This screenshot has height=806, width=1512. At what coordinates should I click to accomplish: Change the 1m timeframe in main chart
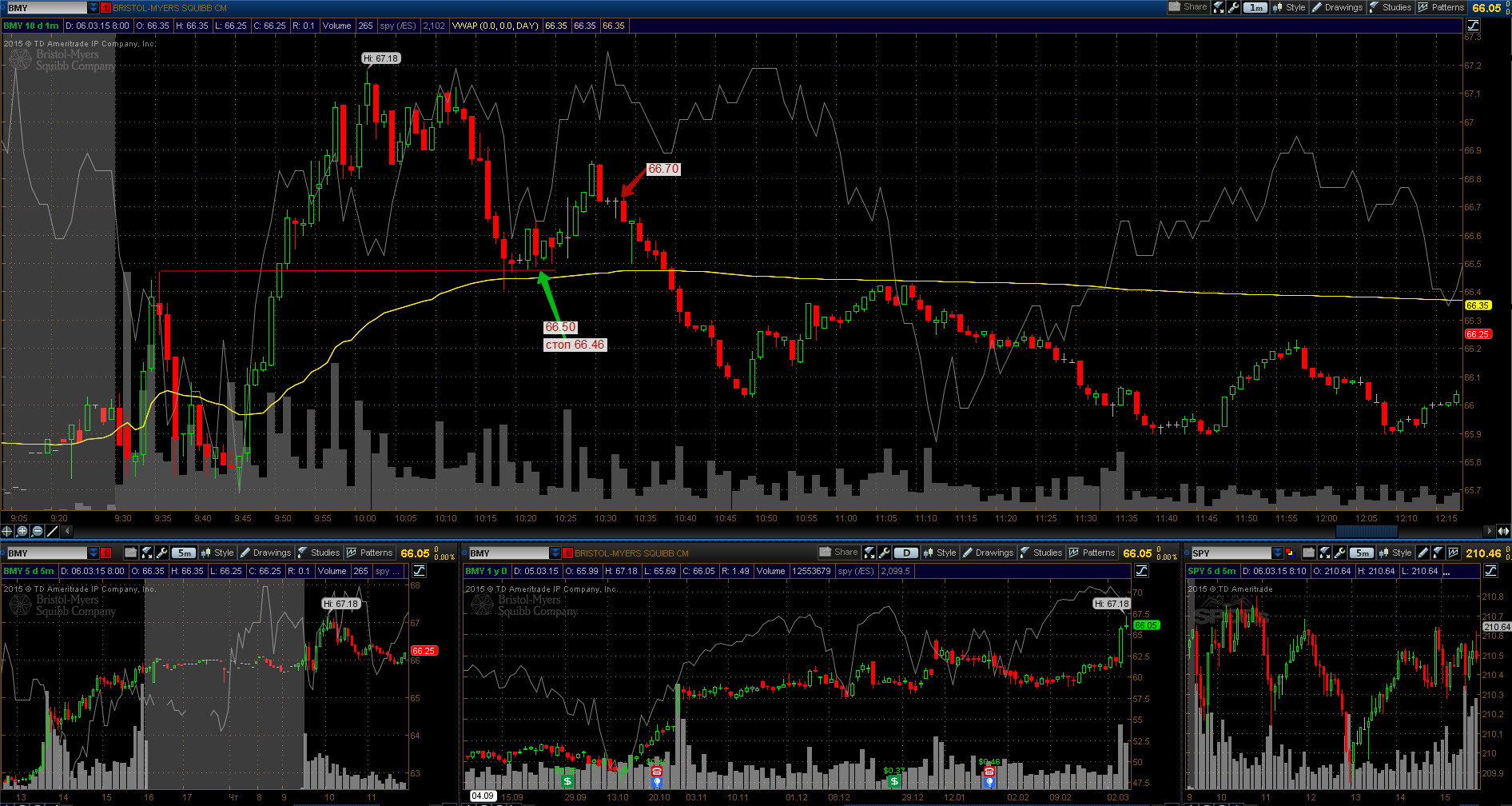coord(1255,7)
